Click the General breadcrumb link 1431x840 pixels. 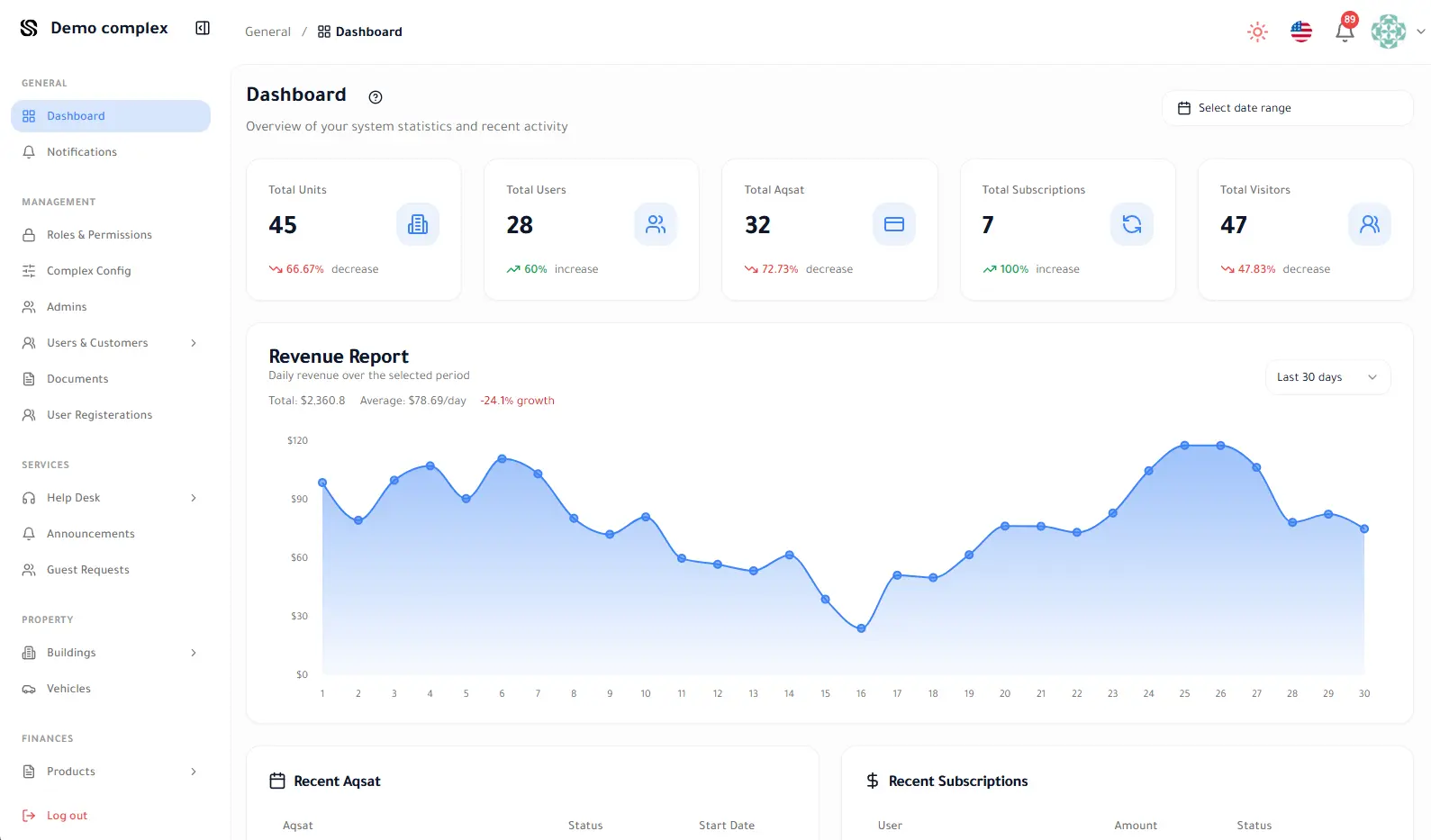tap(267, 32)
